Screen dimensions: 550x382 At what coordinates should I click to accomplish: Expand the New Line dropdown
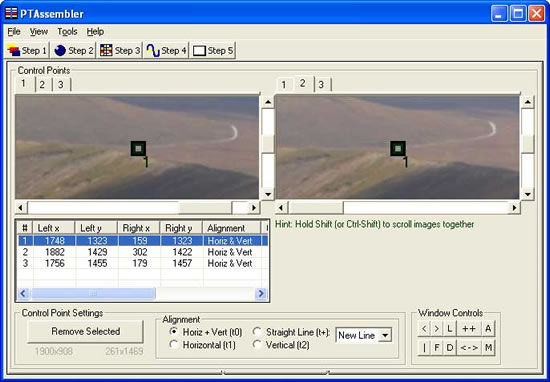[385, 335]
